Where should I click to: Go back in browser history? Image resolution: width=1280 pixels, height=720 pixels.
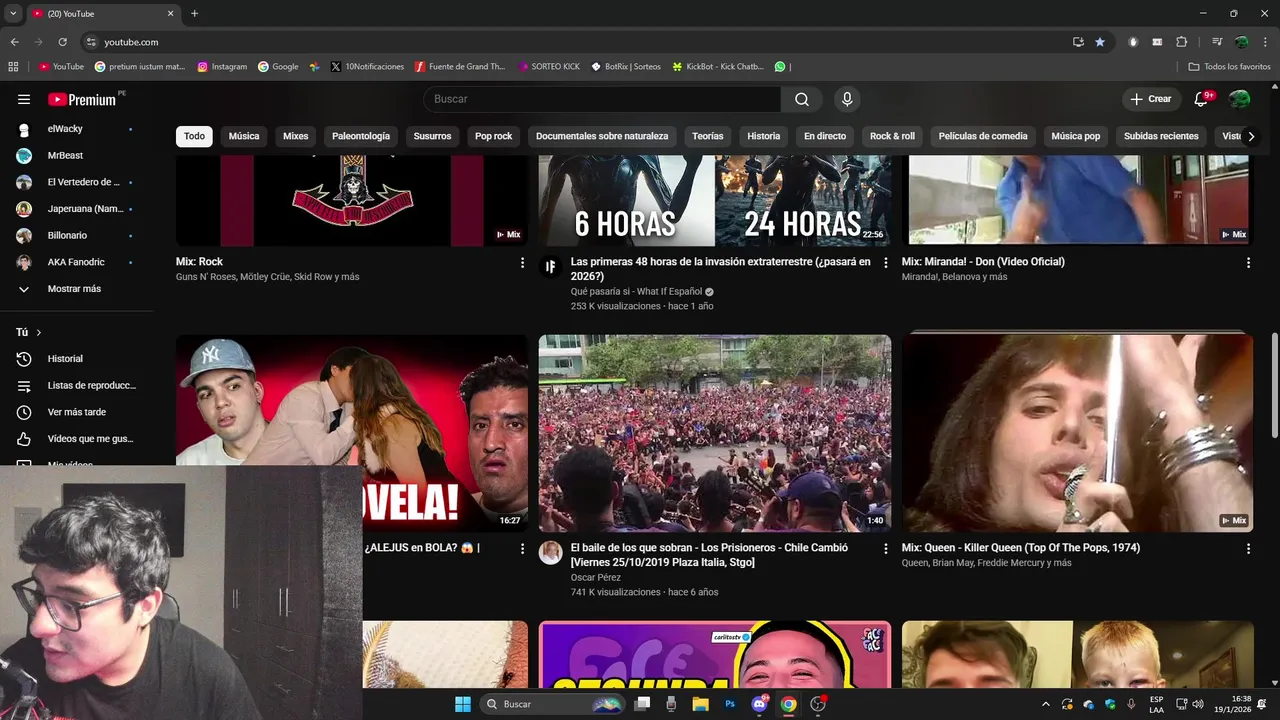pyautogui.click(x=14, y=42)
